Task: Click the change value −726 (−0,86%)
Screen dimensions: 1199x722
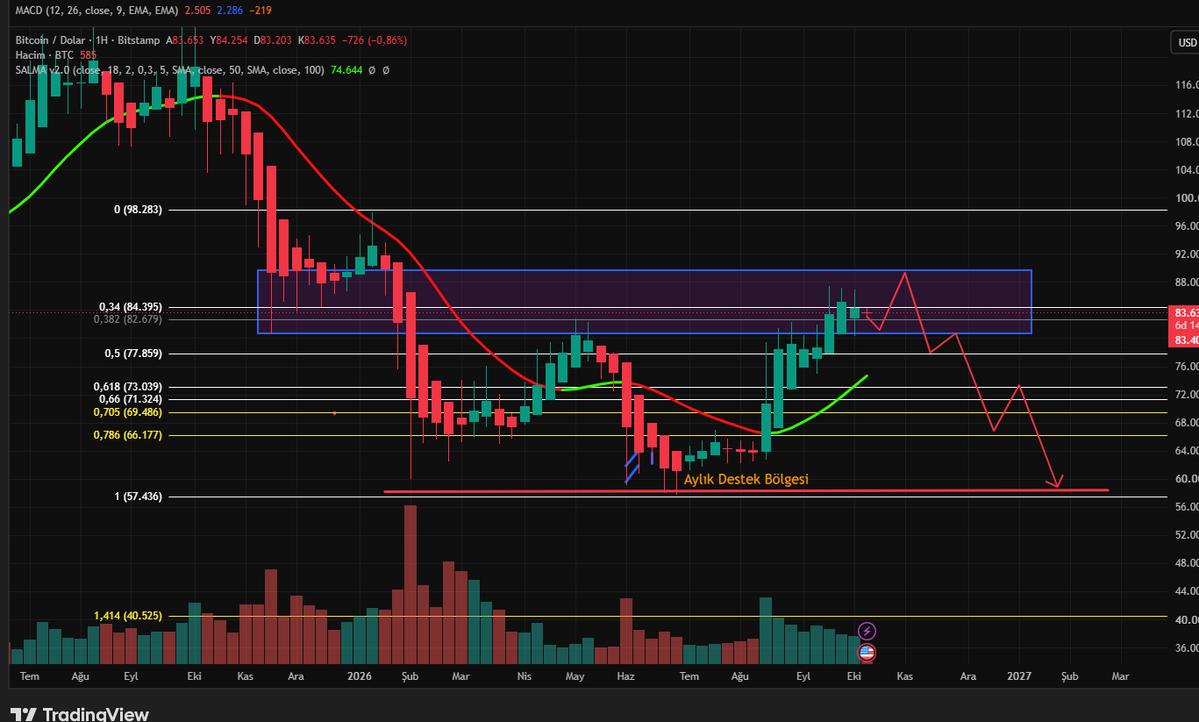Action: tap(375, 40)
